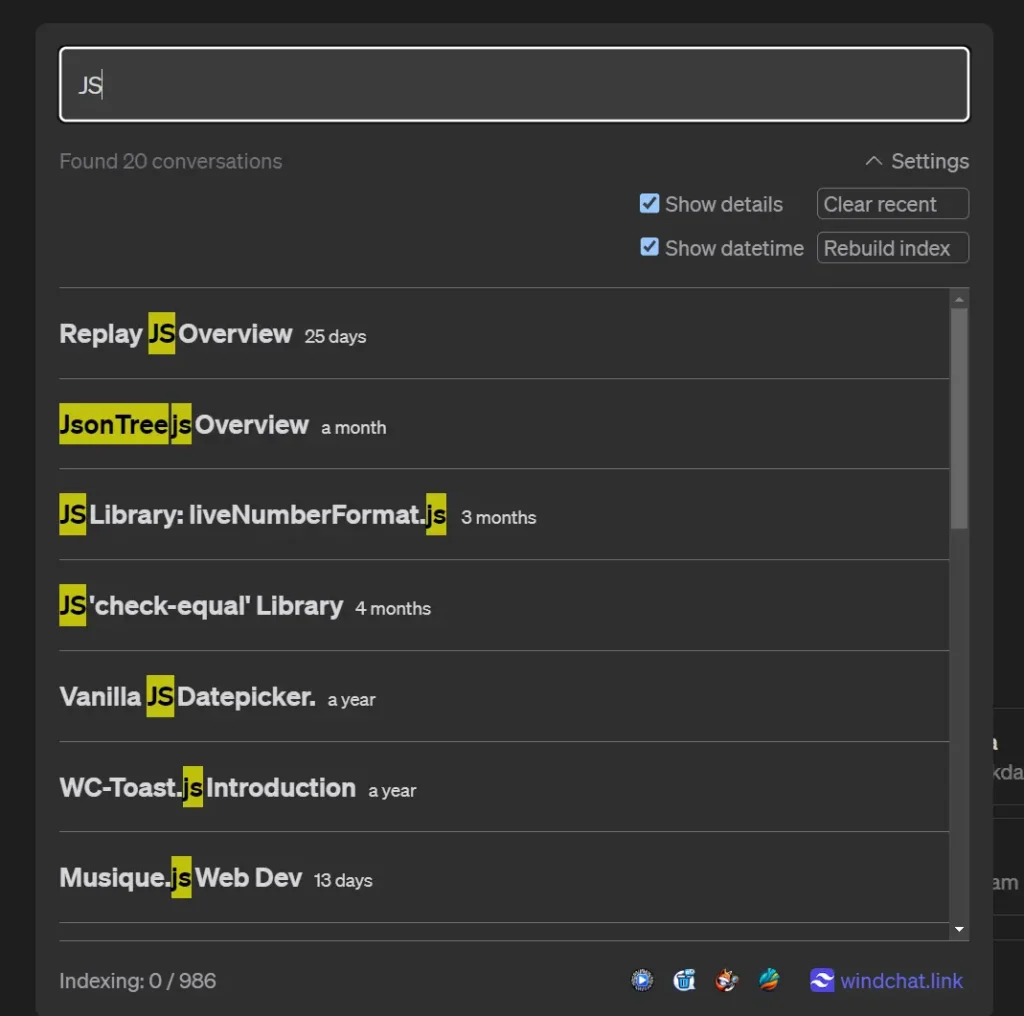This screenshot has width=1024, height=1016.
Task: Collapse the Settings section via its chevron
Action: [871, 160]
